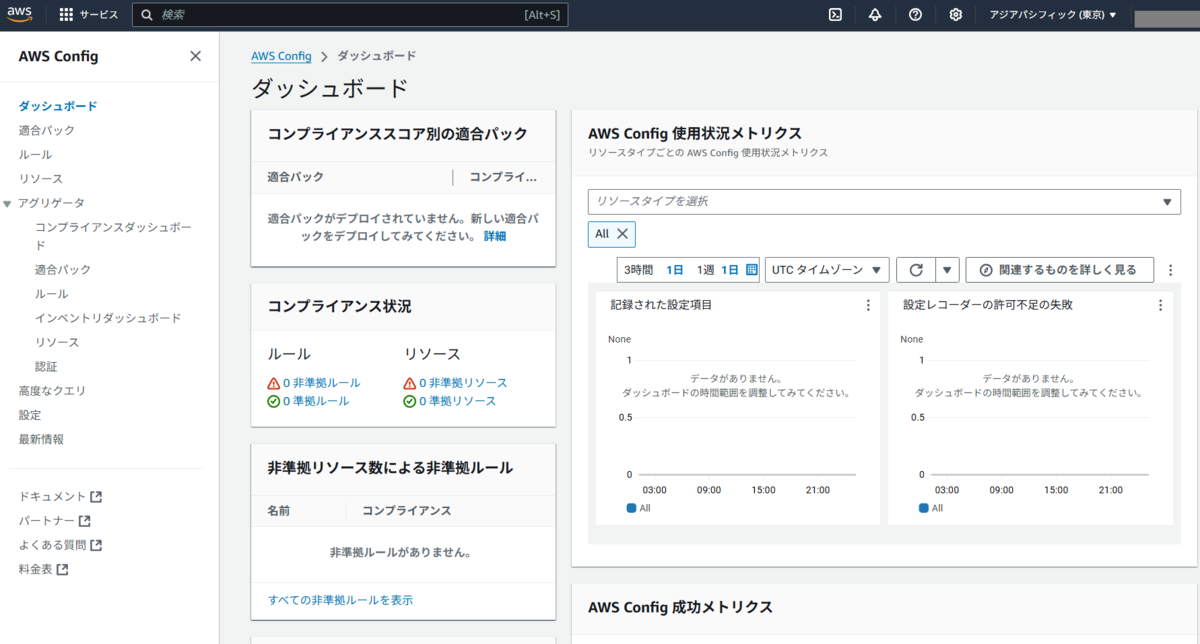Click the AWS logo home icon
Viewport: 1200px width, 644px height.
pyautogui.click(x=21, y=15)
